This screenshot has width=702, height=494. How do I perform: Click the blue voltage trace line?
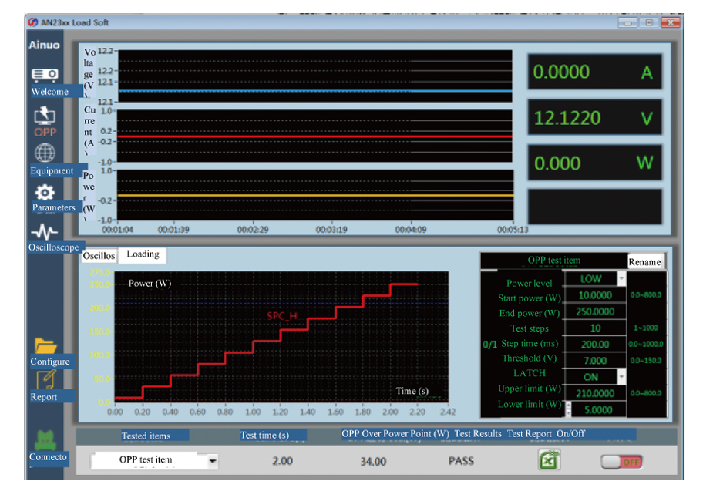(316, 91)
